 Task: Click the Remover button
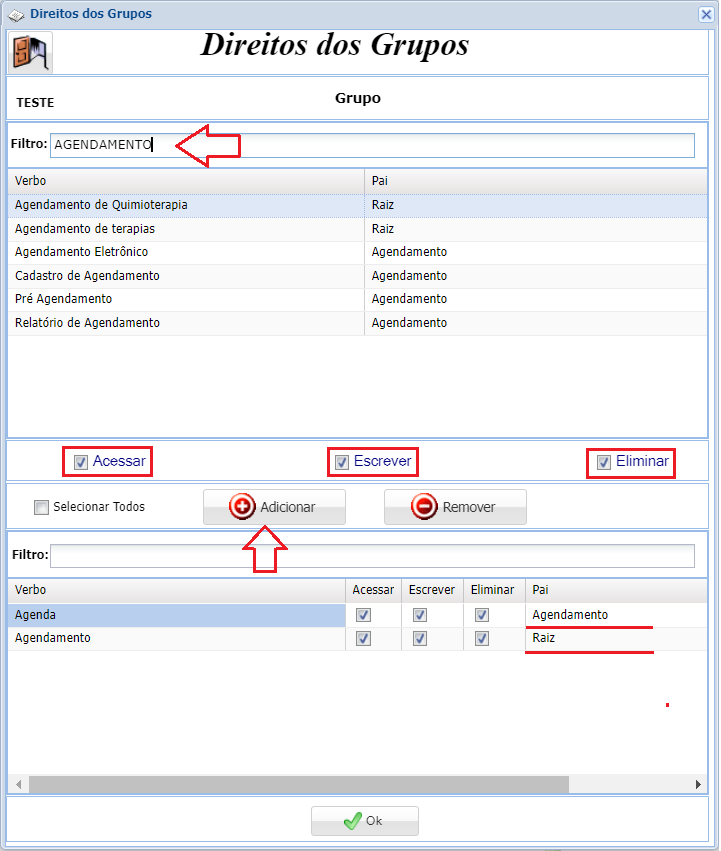tap(455, 507)
